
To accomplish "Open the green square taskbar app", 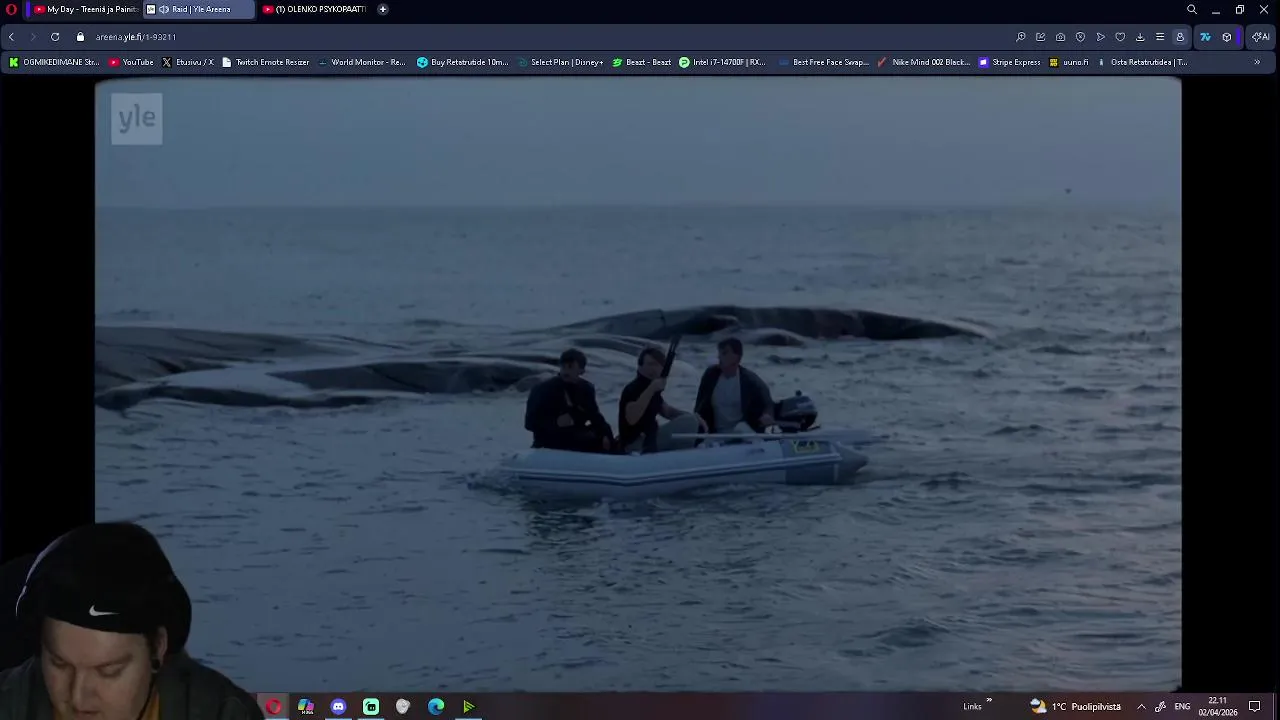I will click(x=371, y=707).
